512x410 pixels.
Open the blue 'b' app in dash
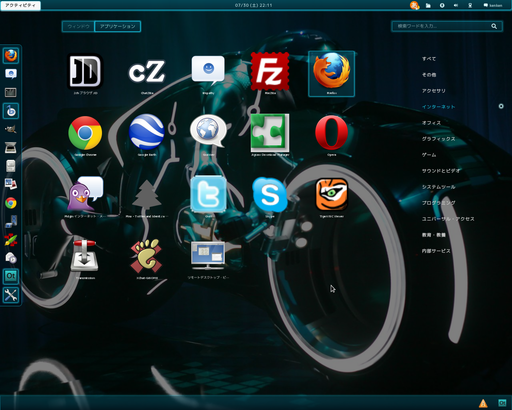[x=11, y=111]
